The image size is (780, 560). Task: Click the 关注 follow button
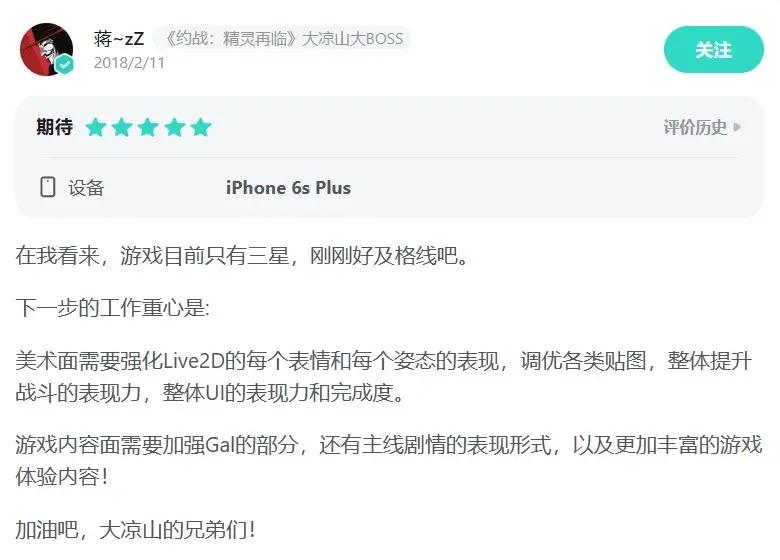pyautogui.click(x=713, y=50)
